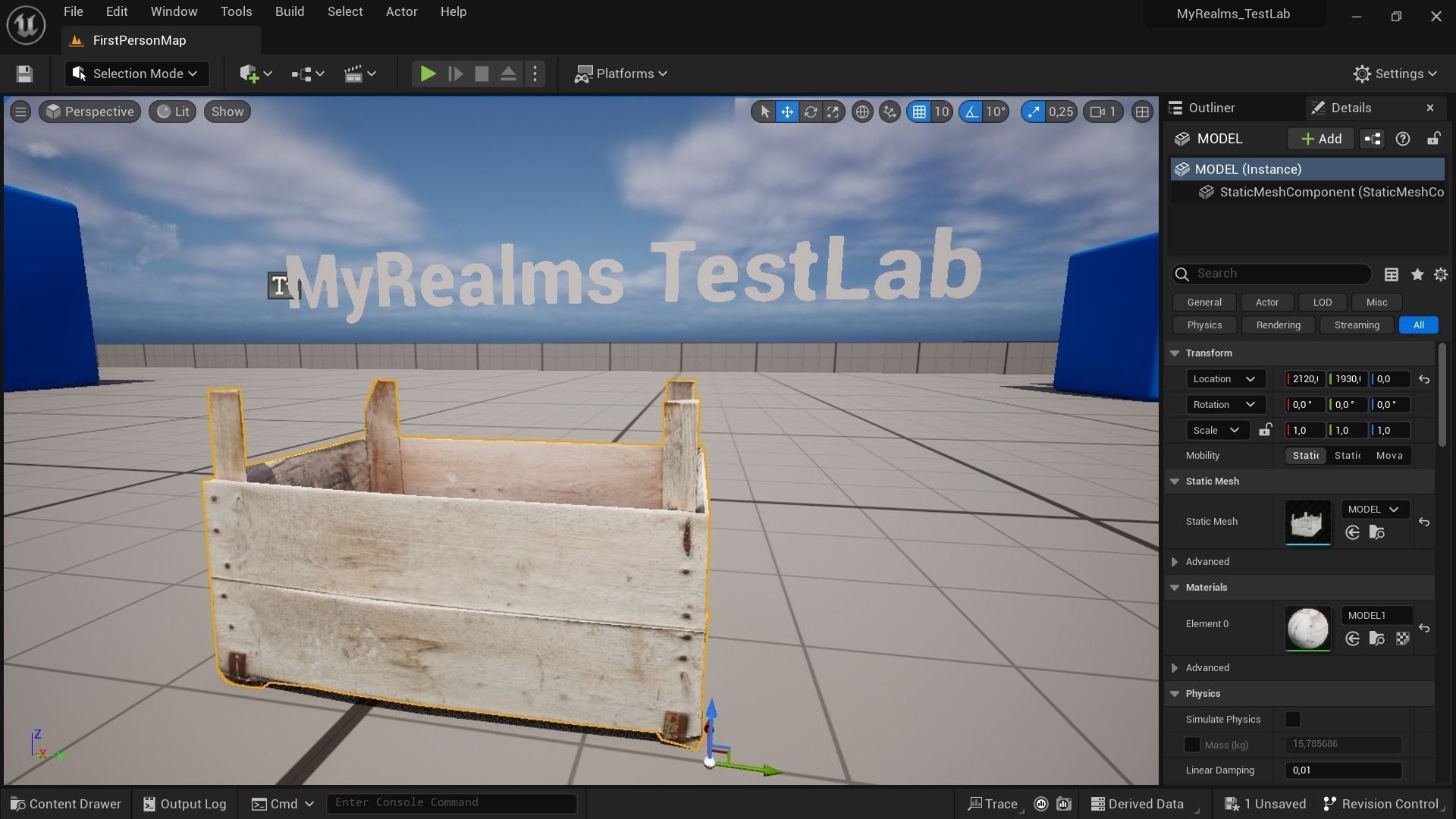
Task: Open the Window menu
Action: [x=174, y=12]
